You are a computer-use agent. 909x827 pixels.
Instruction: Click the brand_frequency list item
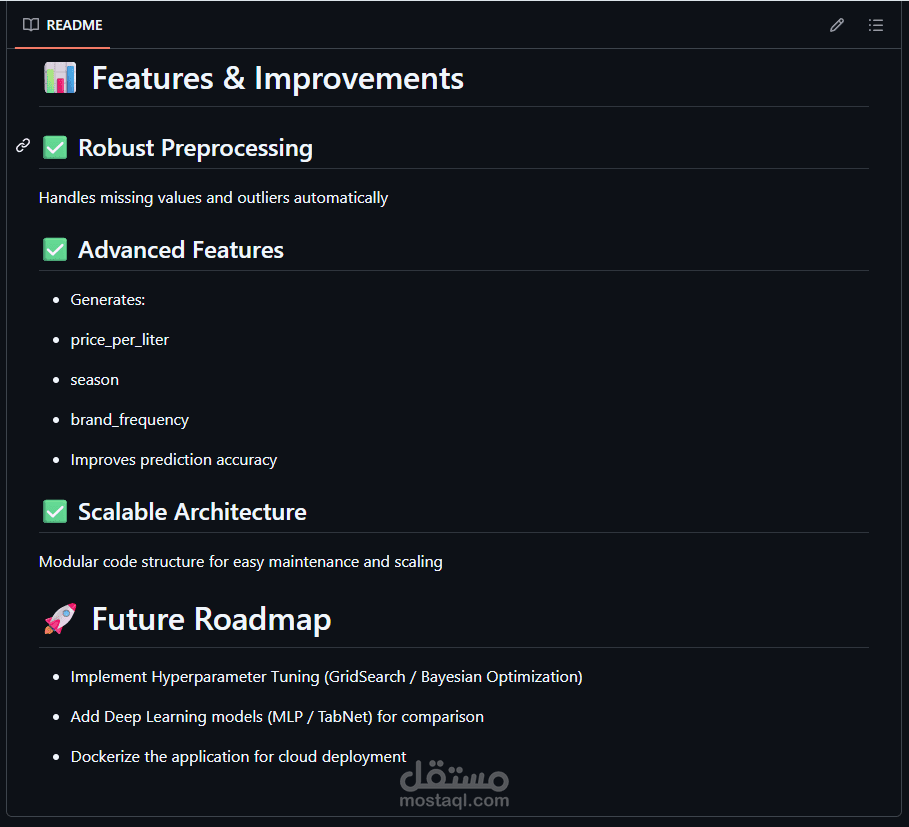(x=130, y=420)
